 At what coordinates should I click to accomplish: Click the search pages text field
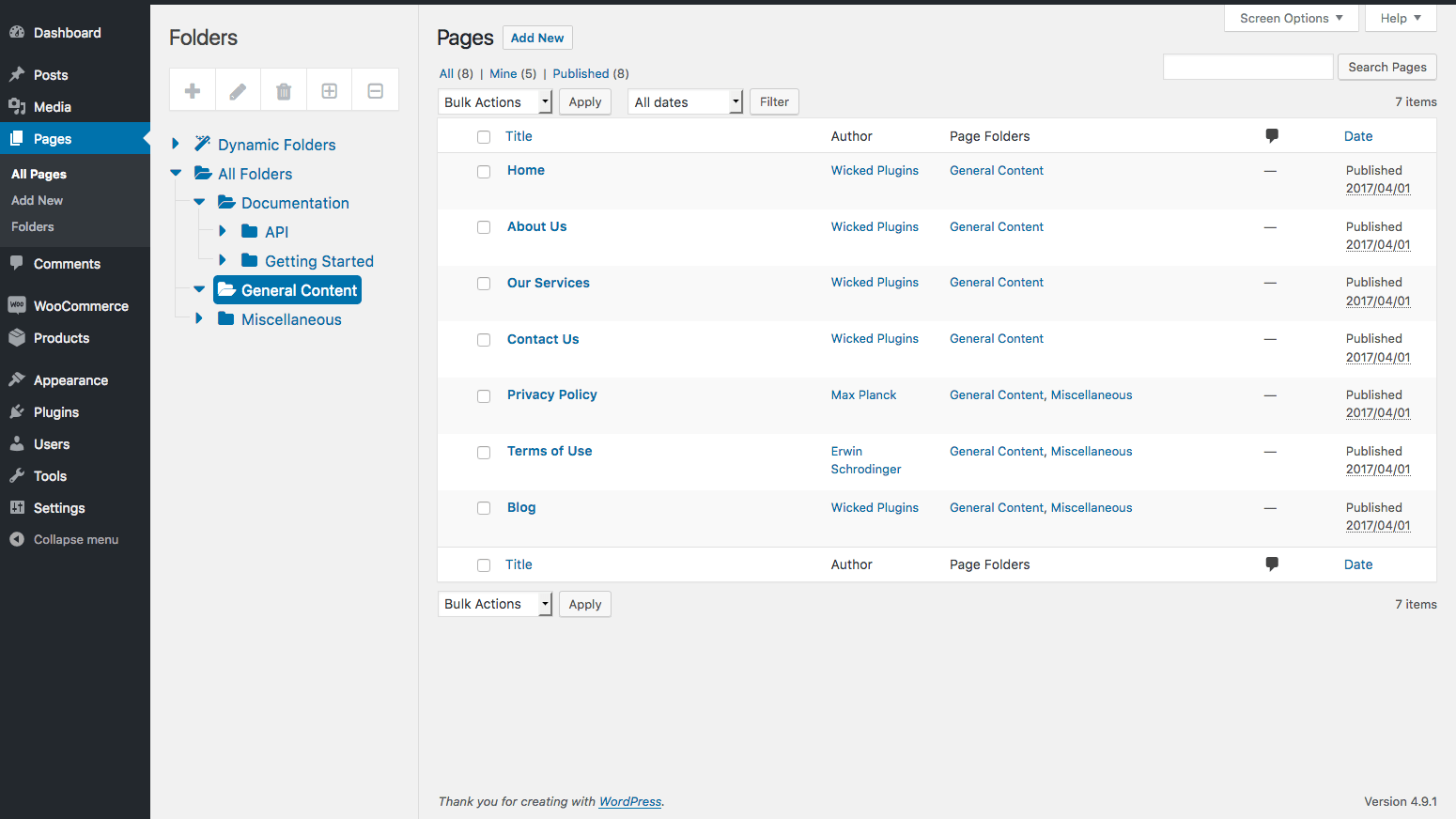[1247, 67]
